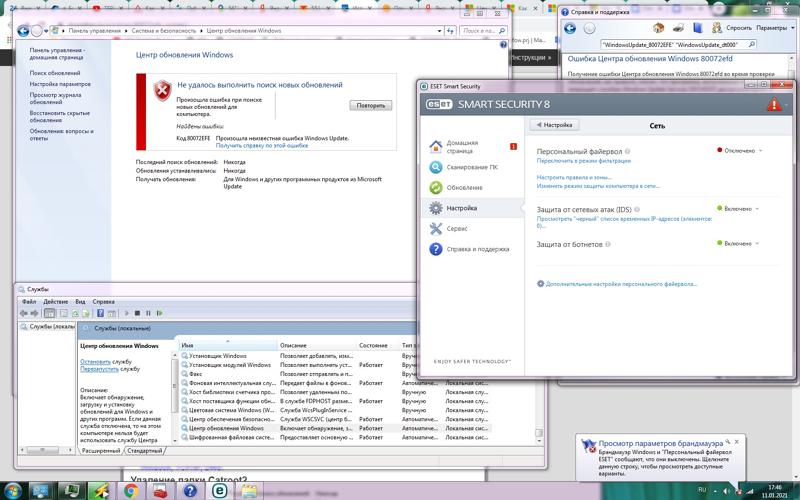Select Центр обновления Windows service row
The height and width of the screenshot is (500, 800).
point(335,429)
